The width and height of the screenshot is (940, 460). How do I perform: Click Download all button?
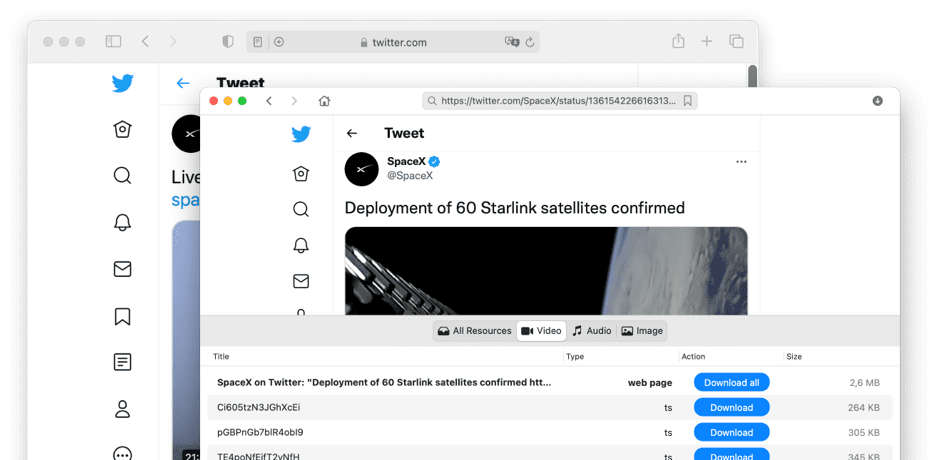click(x=731, y=383)
